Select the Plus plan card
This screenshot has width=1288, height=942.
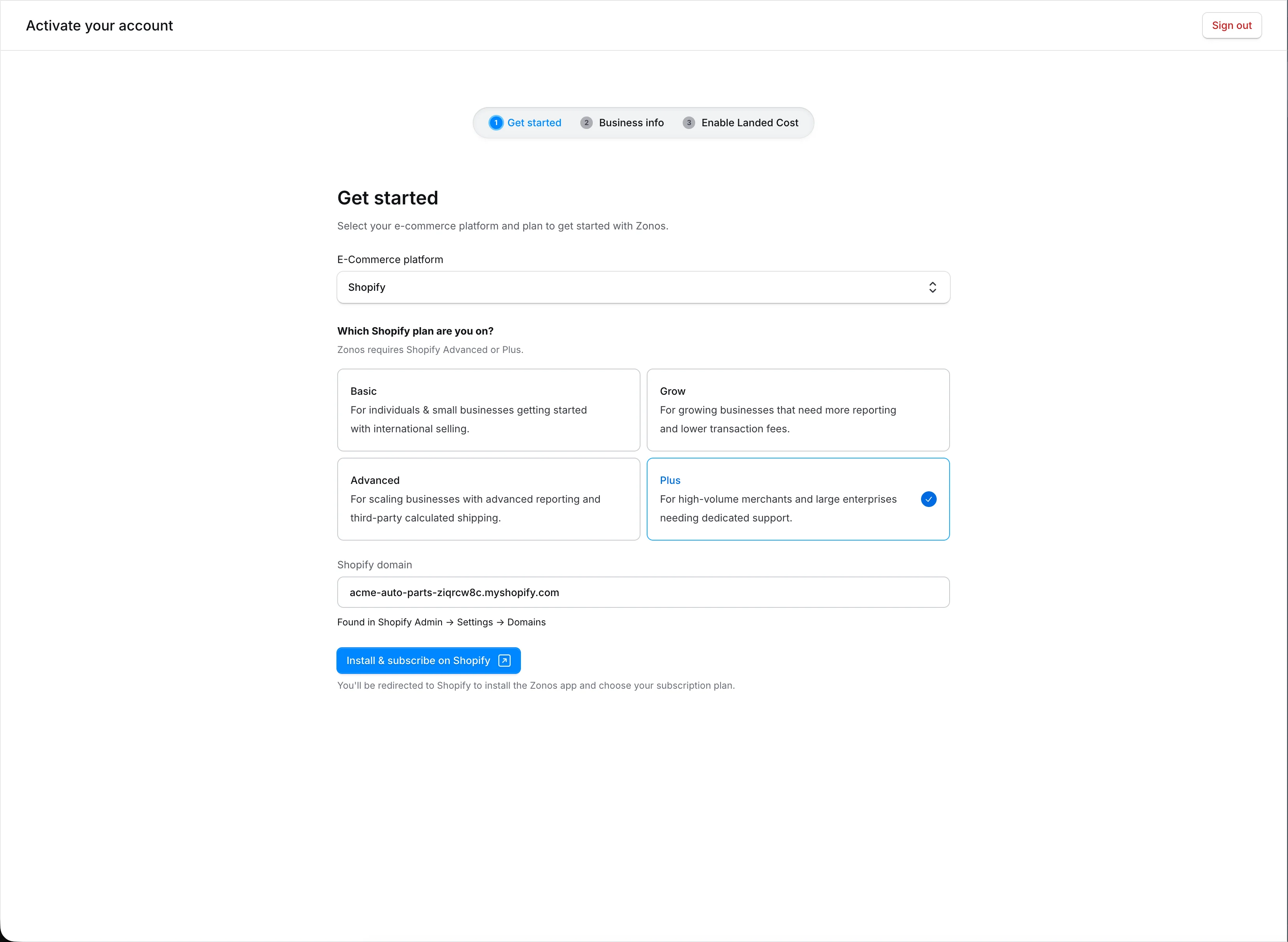[x=797, y=499]
